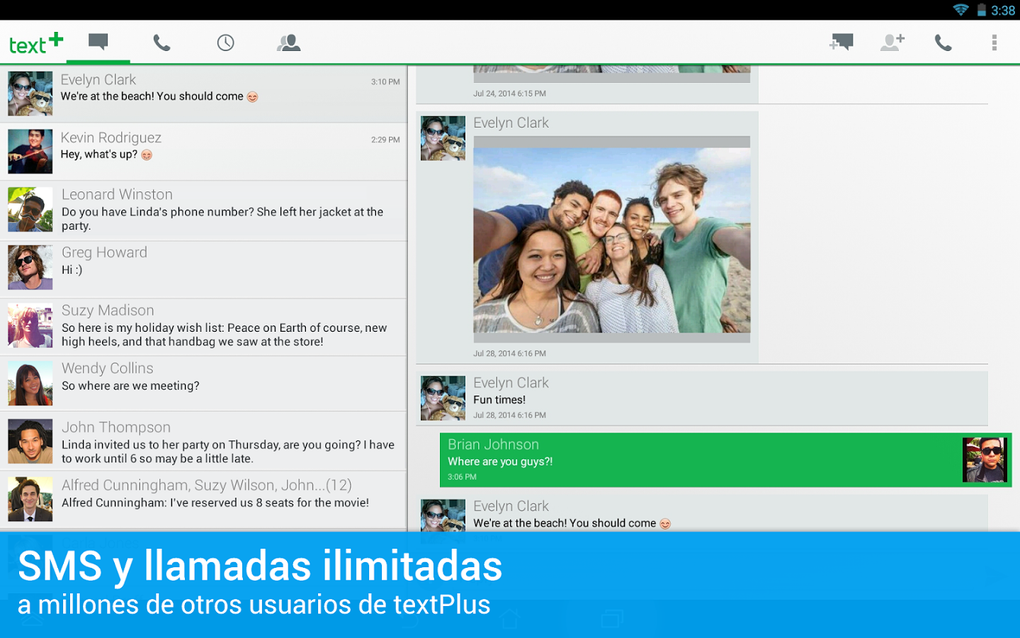The image size is (1020, 638).
Task: Click the Jul 28, 2014 6:16 PM photo timestamp
Action: 509,354
